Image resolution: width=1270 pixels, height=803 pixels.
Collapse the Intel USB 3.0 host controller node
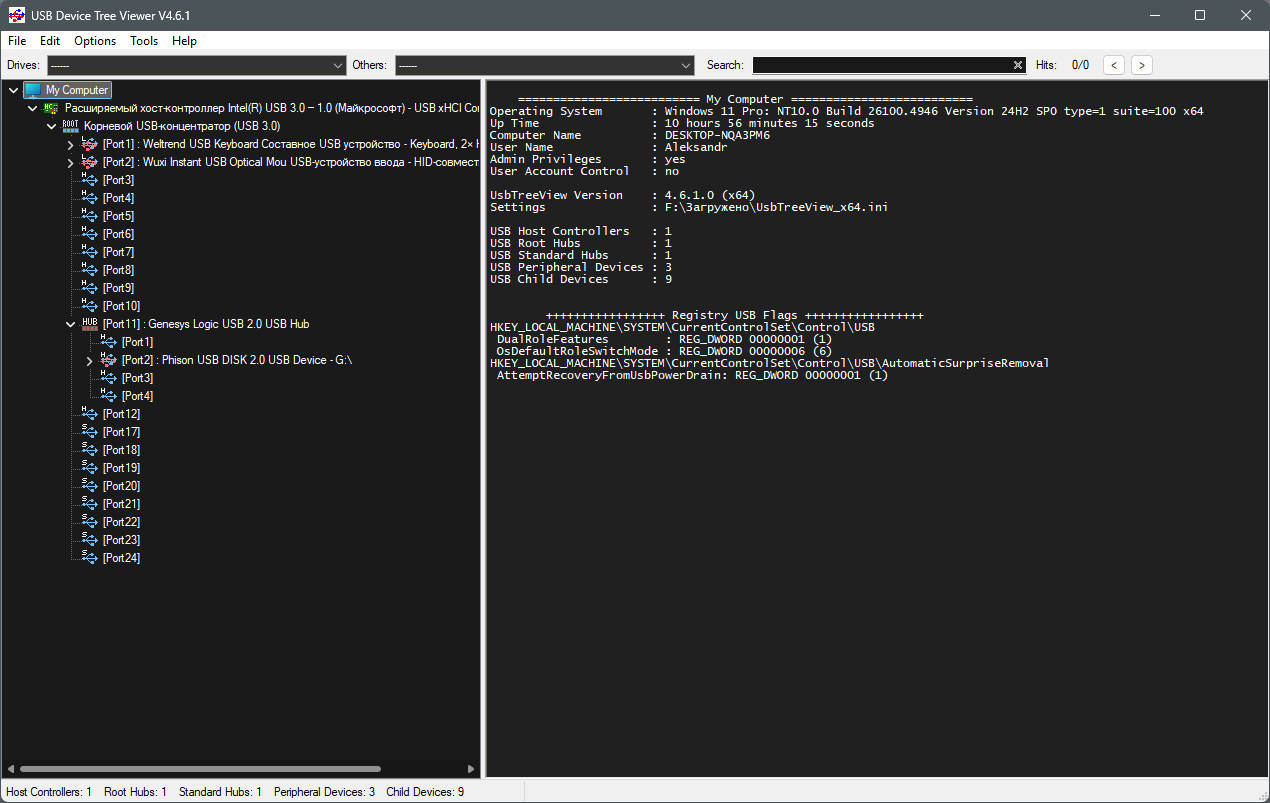point(32,108)
